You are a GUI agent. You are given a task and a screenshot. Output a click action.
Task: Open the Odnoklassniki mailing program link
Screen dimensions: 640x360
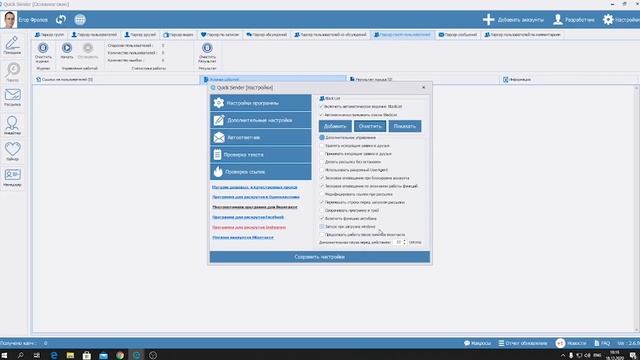256,197
